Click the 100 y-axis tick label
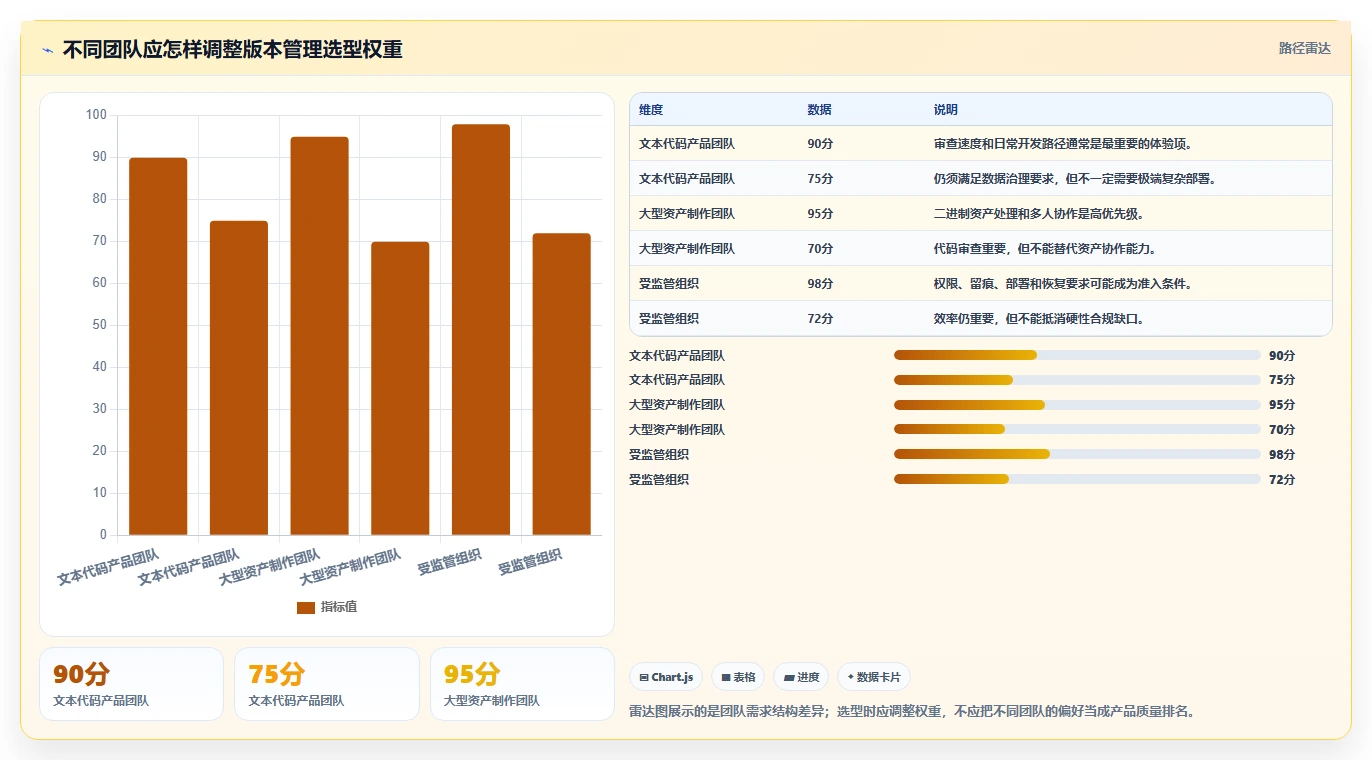This screenshot has height=760, width=1372. [x=96, y=115]
